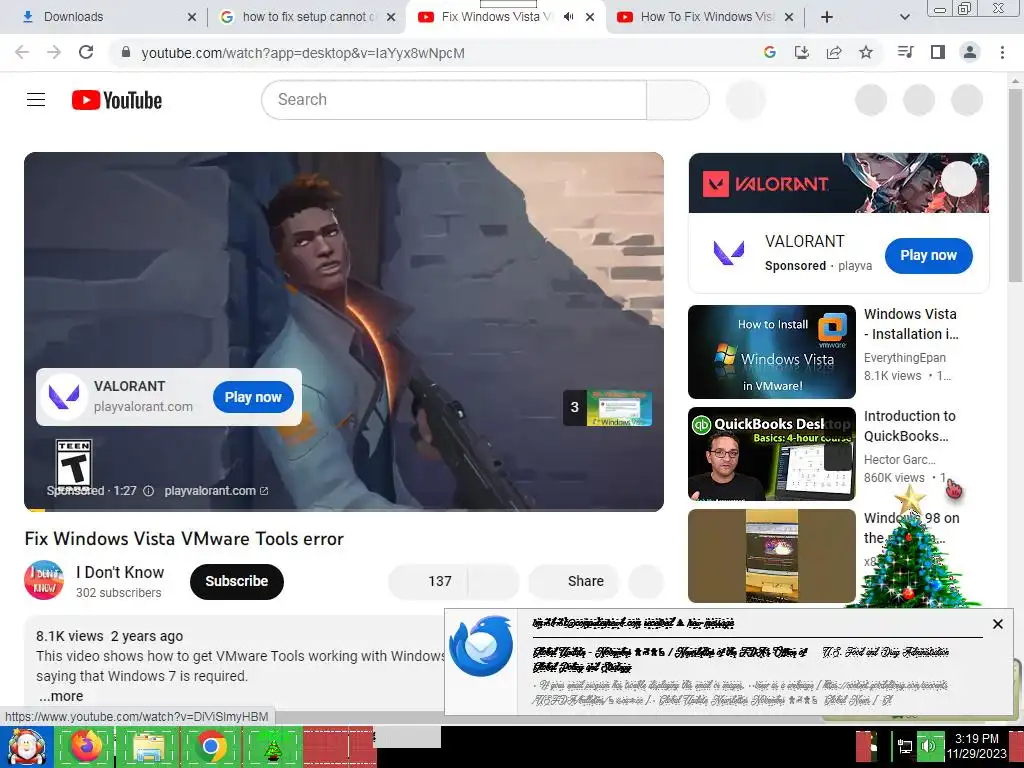This screenshot has width=1024, height=768.
Task: Open new tab with plus button
Action: (x=827, y=17)
